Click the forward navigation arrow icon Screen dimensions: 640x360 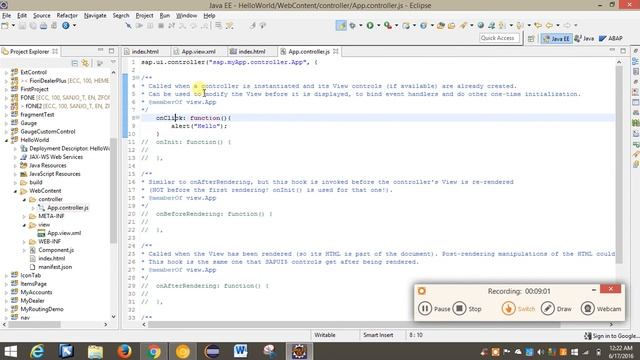(x=567, y=26)
